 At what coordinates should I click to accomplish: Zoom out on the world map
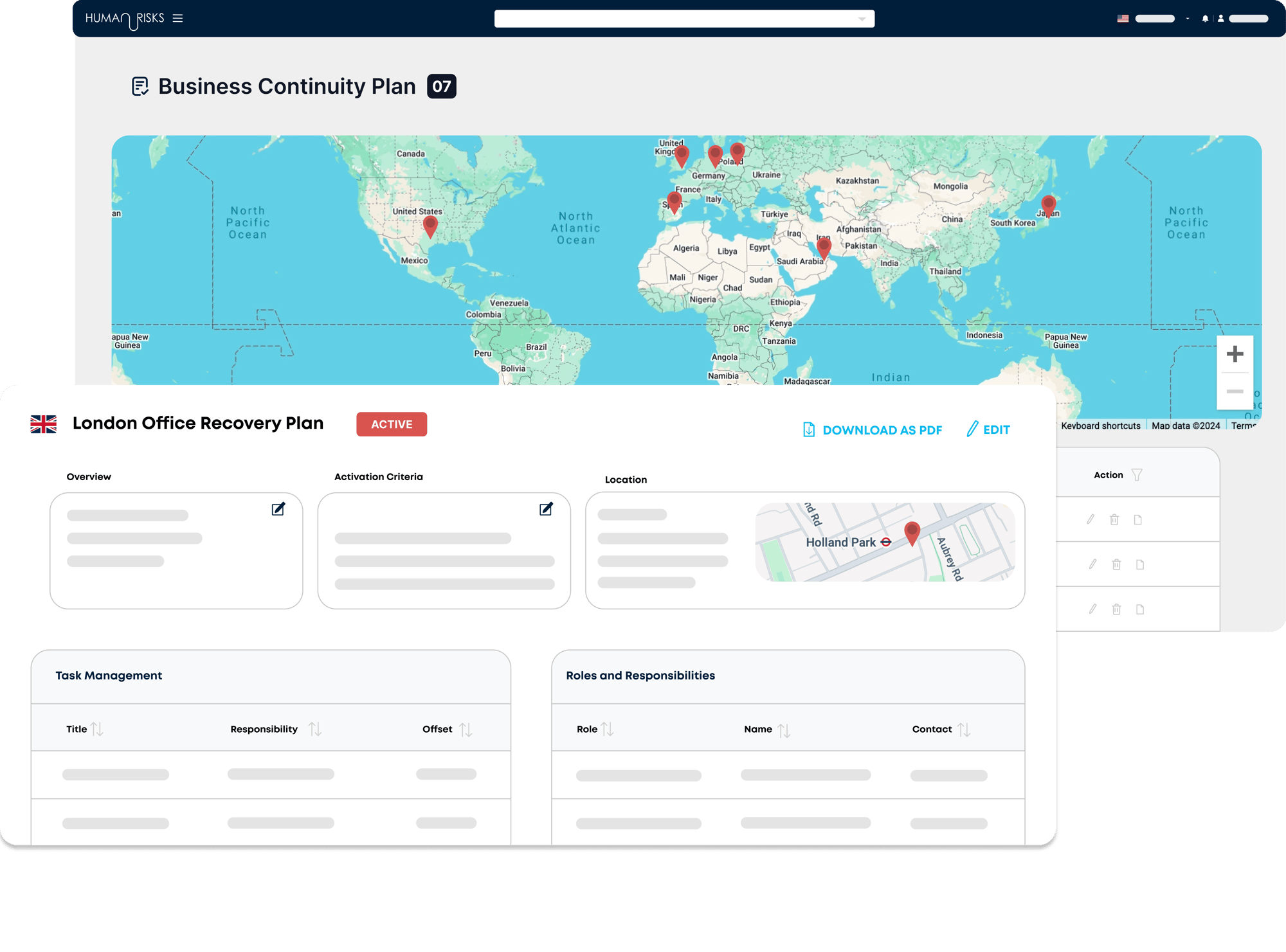(x=1235, y=391)
